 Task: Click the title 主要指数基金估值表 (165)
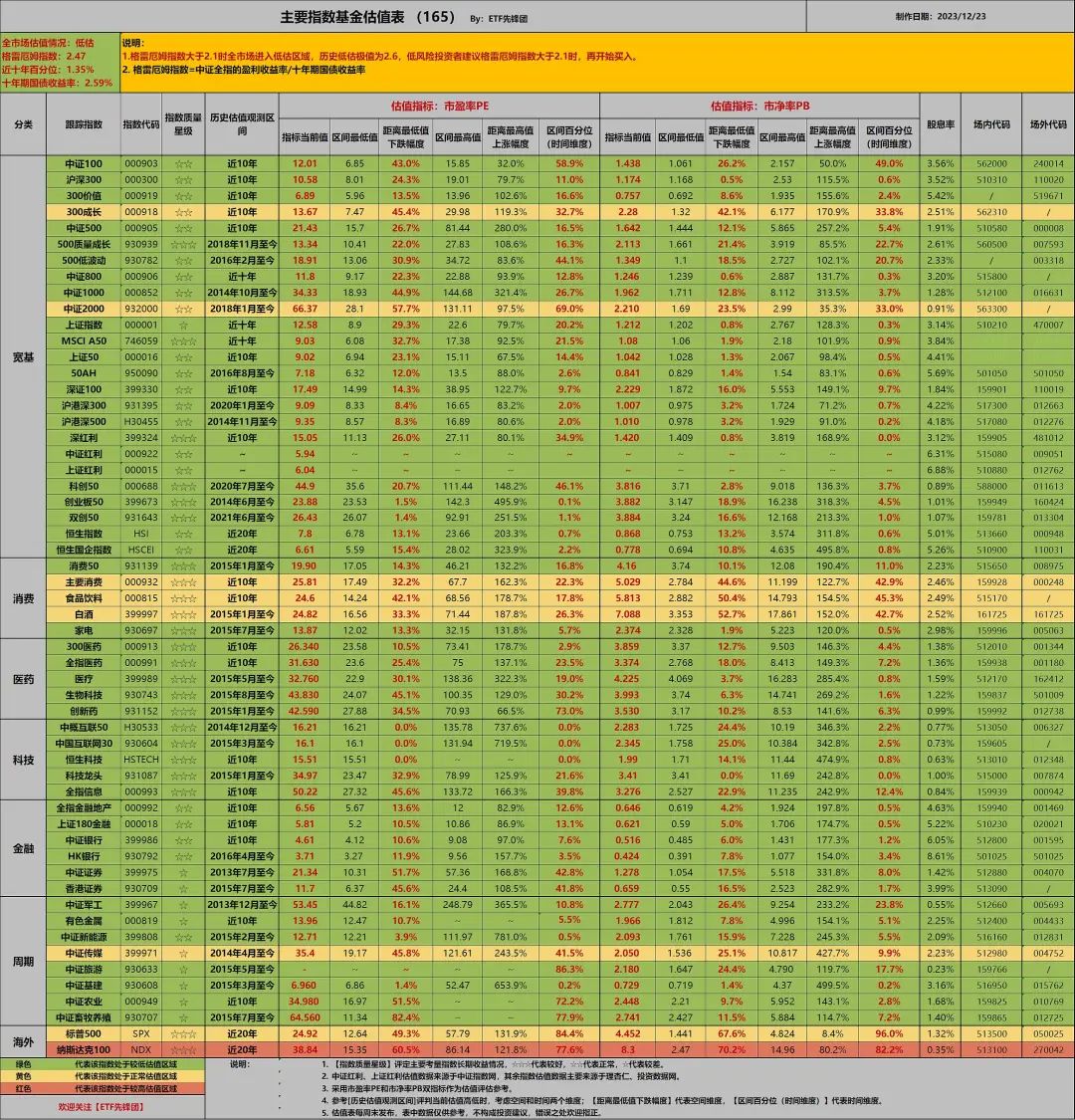coord(367,17)
